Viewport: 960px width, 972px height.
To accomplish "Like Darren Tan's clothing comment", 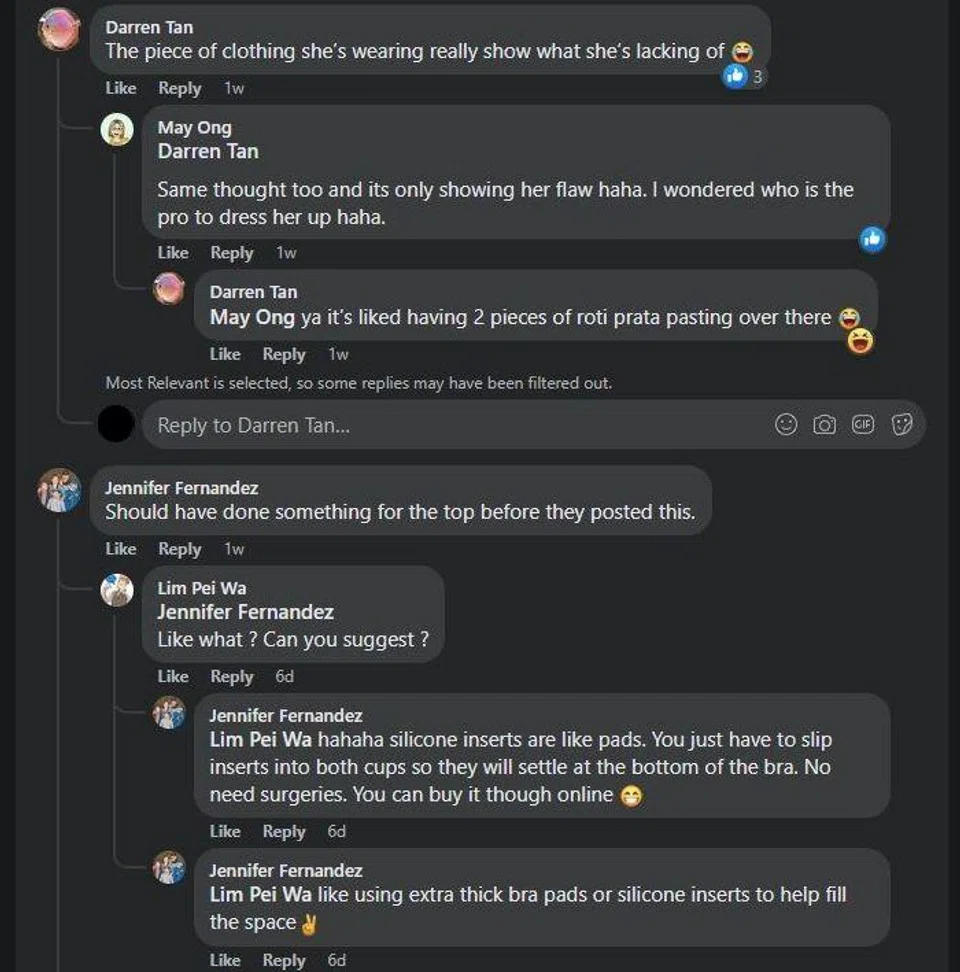I will pos(120,88).
